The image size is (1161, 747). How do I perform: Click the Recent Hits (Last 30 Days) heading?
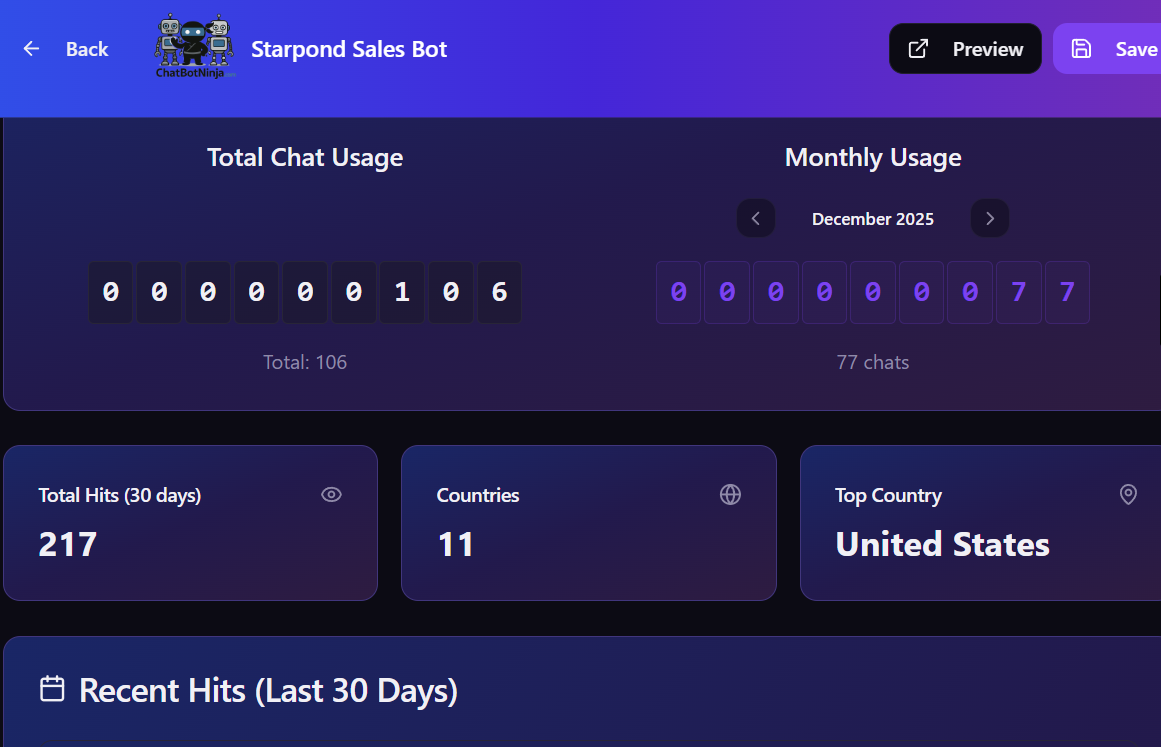268,690
